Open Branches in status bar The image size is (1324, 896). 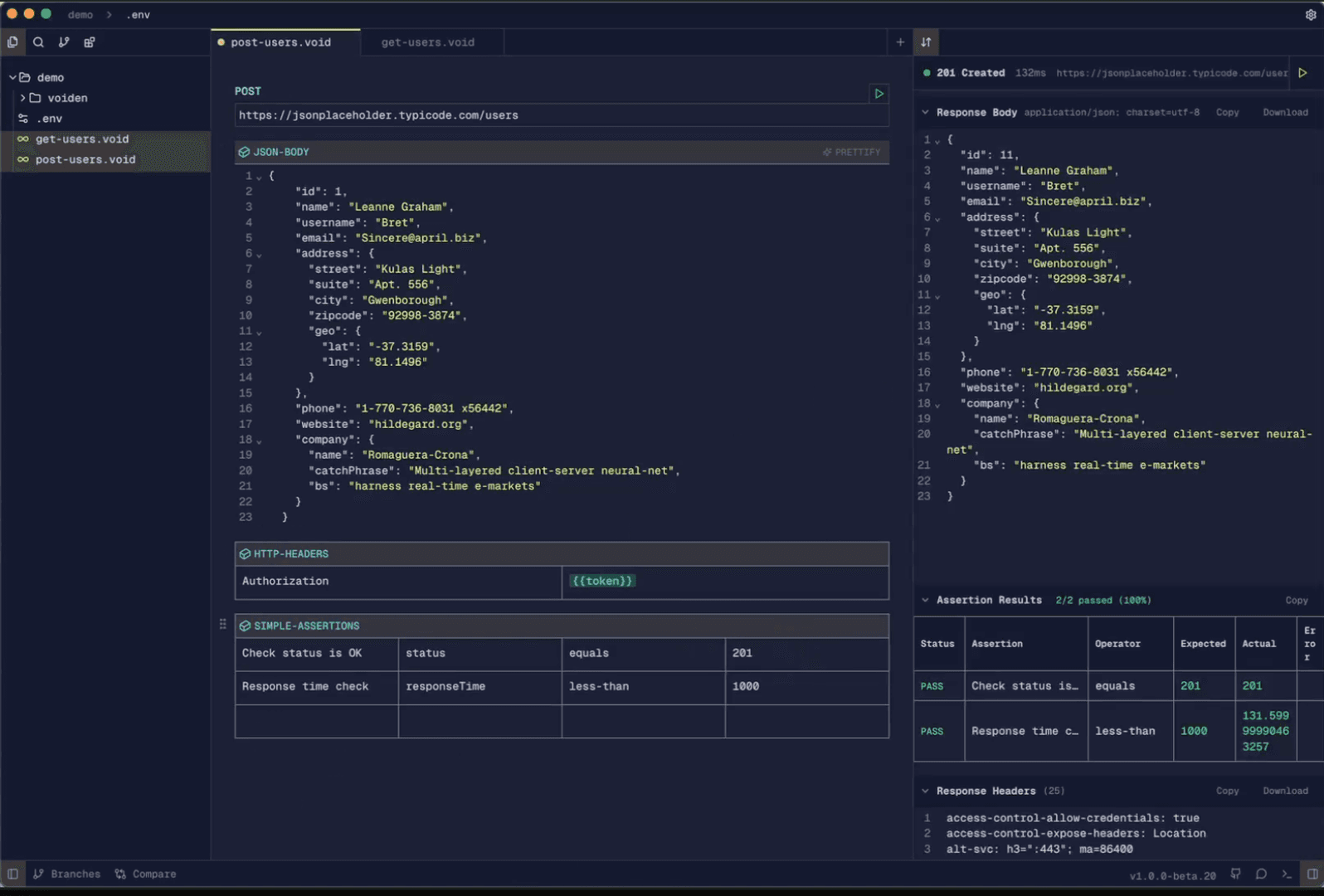coord(66,874)
